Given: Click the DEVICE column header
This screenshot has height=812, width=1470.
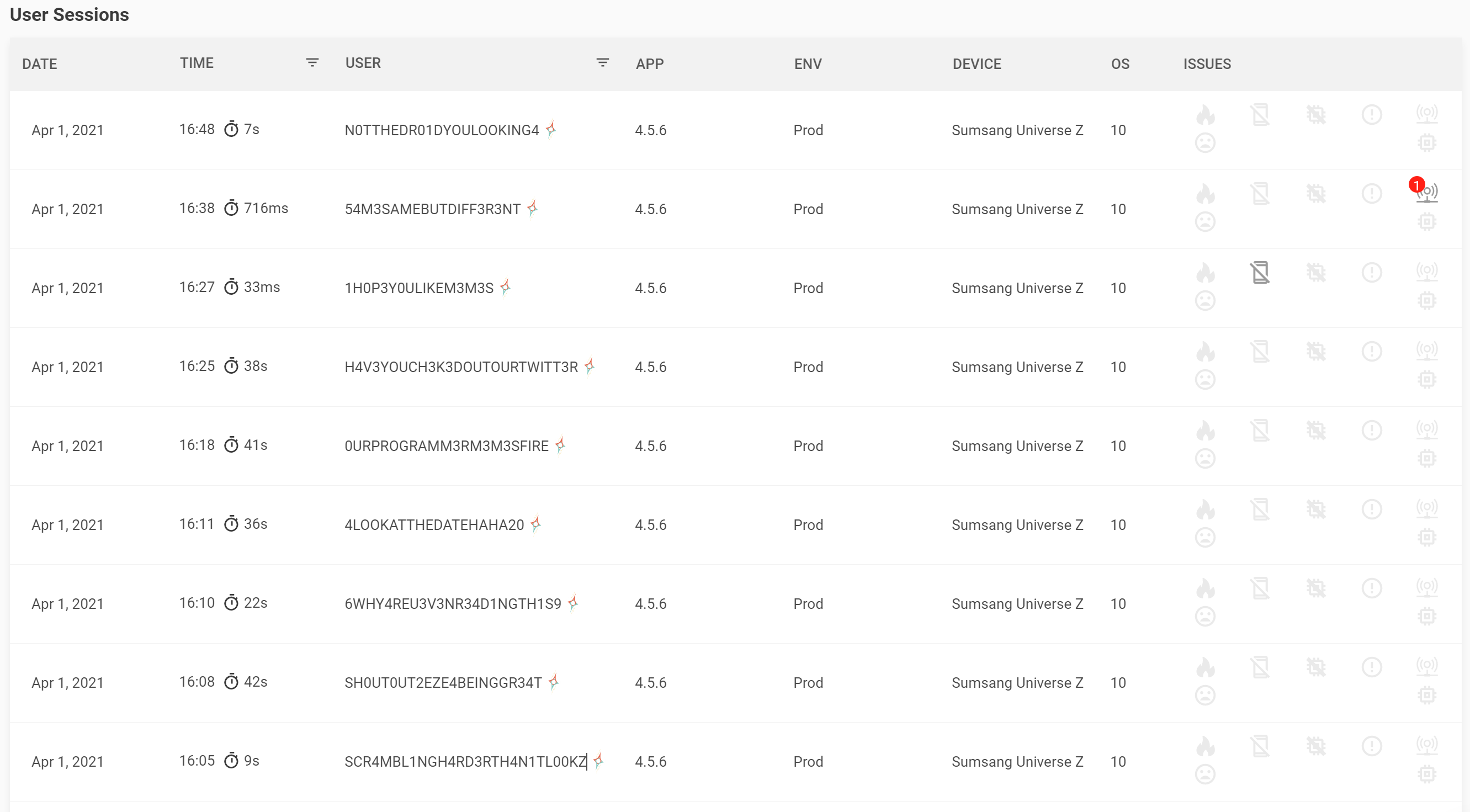Looking at the screenshot, I should pyautogui.click(x=977, y=64).
